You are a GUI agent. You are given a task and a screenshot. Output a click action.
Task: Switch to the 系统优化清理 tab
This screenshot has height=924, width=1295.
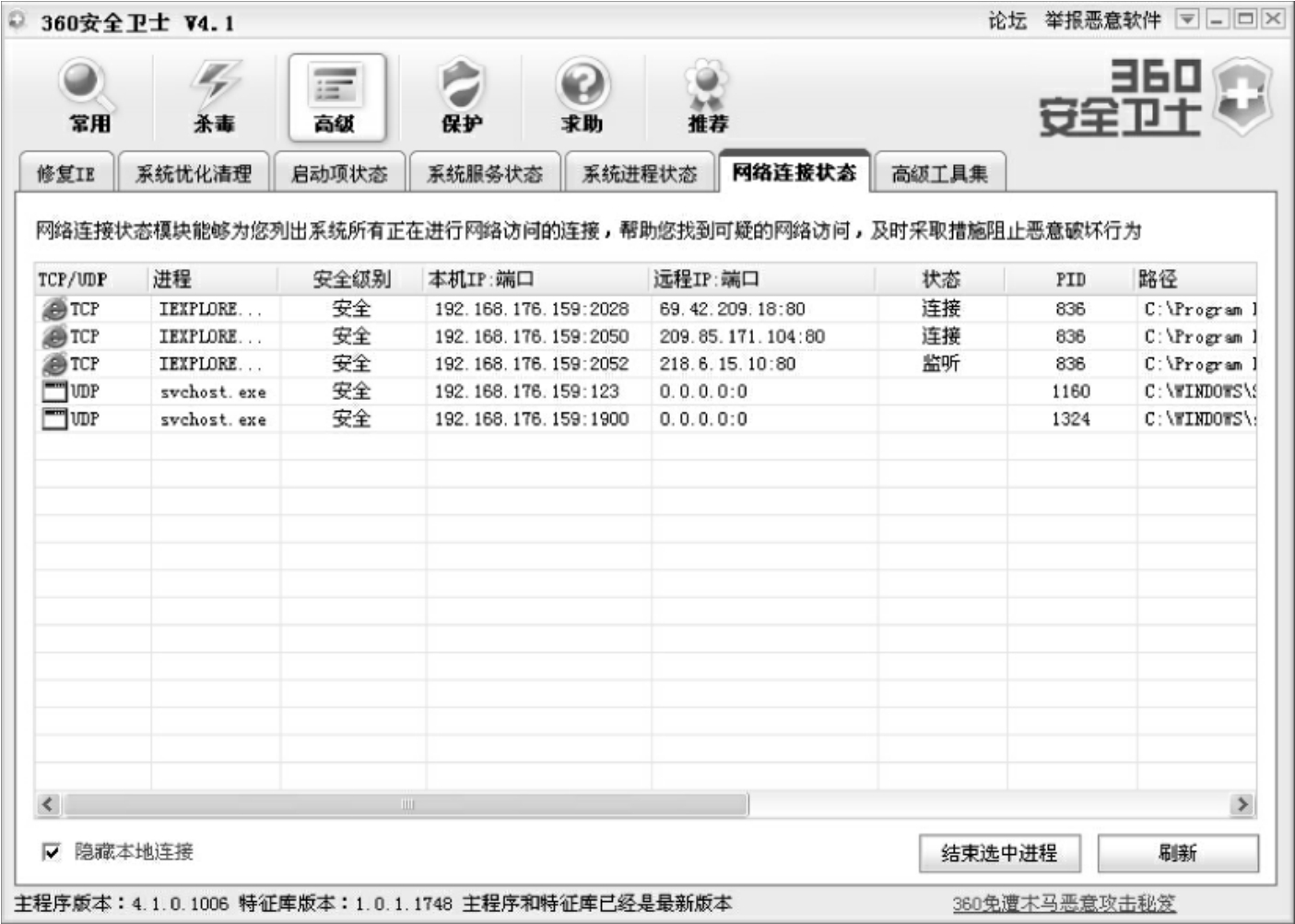click(x=194, y=173)
